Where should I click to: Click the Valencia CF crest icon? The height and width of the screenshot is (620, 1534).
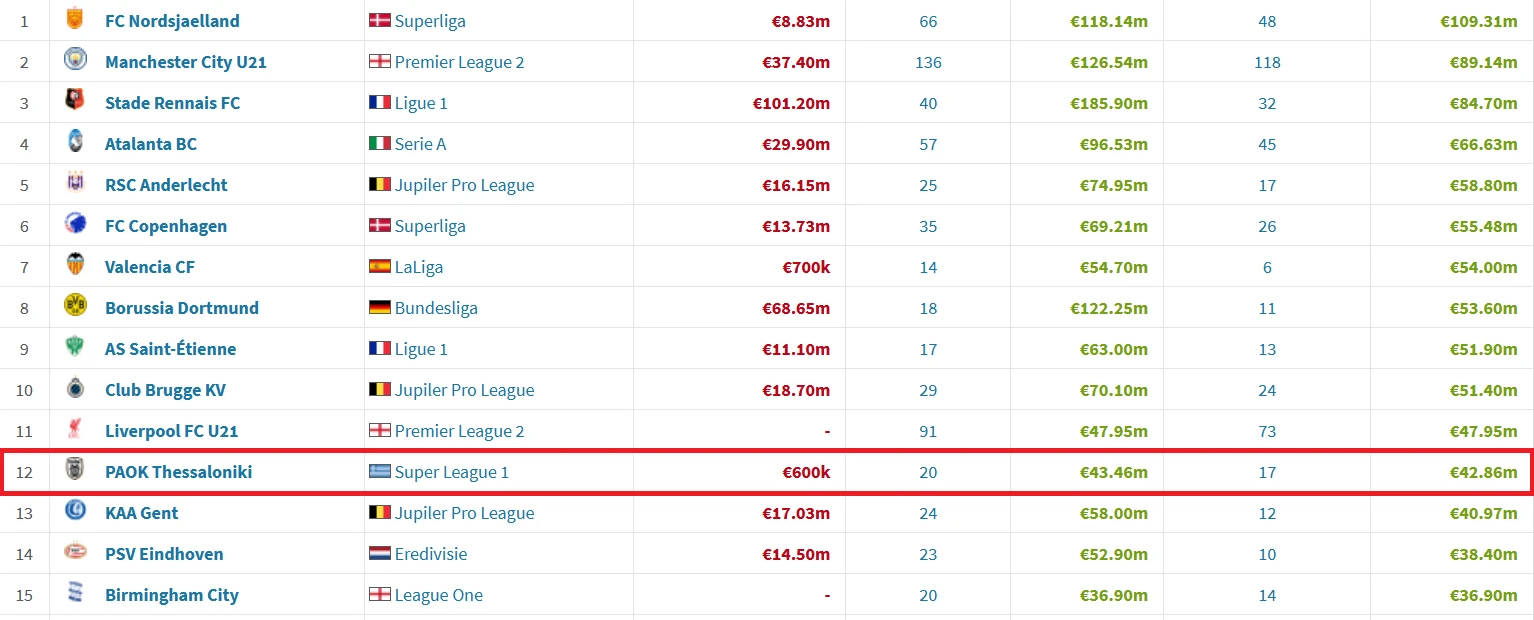point(75,266)
